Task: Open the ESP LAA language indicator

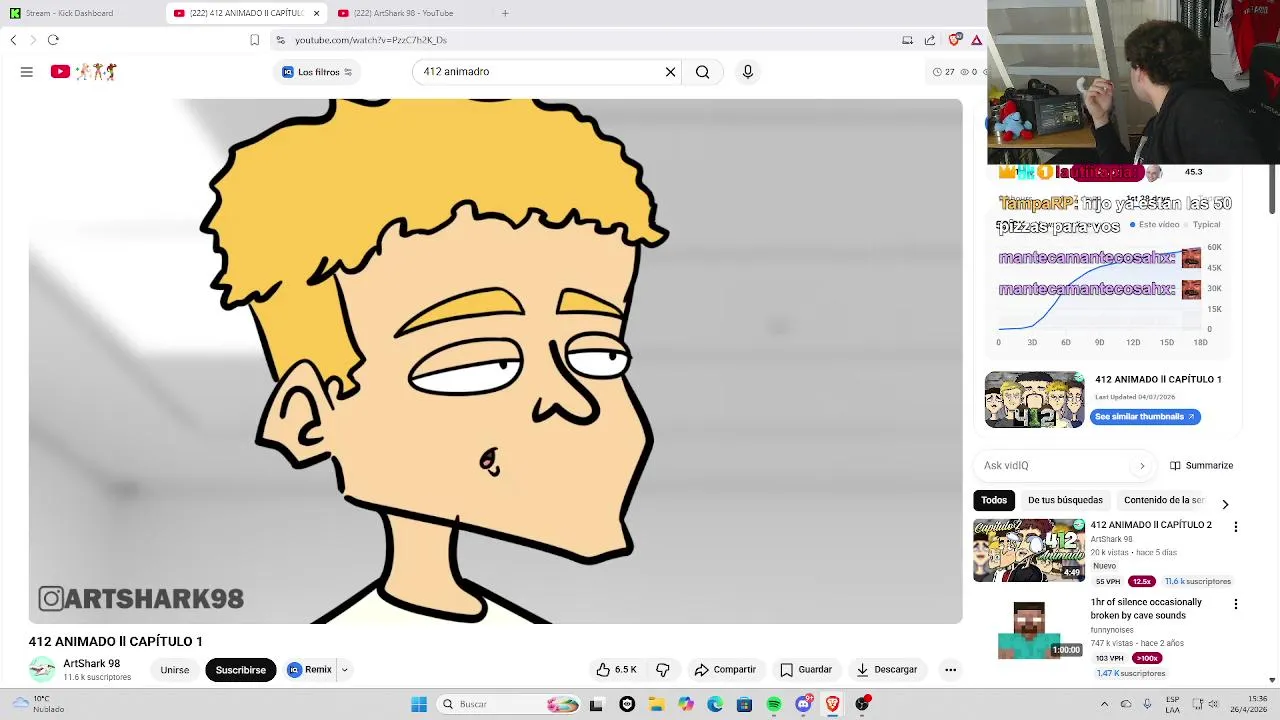Action: (1172, 704)
